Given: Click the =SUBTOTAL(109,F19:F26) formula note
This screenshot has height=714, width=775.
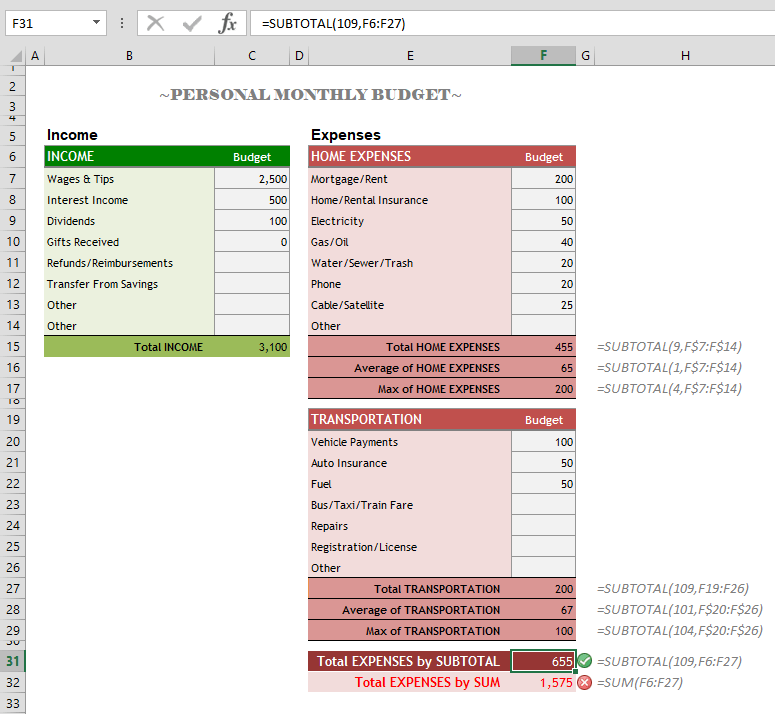Looking at the screenshot, I should [673, 588].
